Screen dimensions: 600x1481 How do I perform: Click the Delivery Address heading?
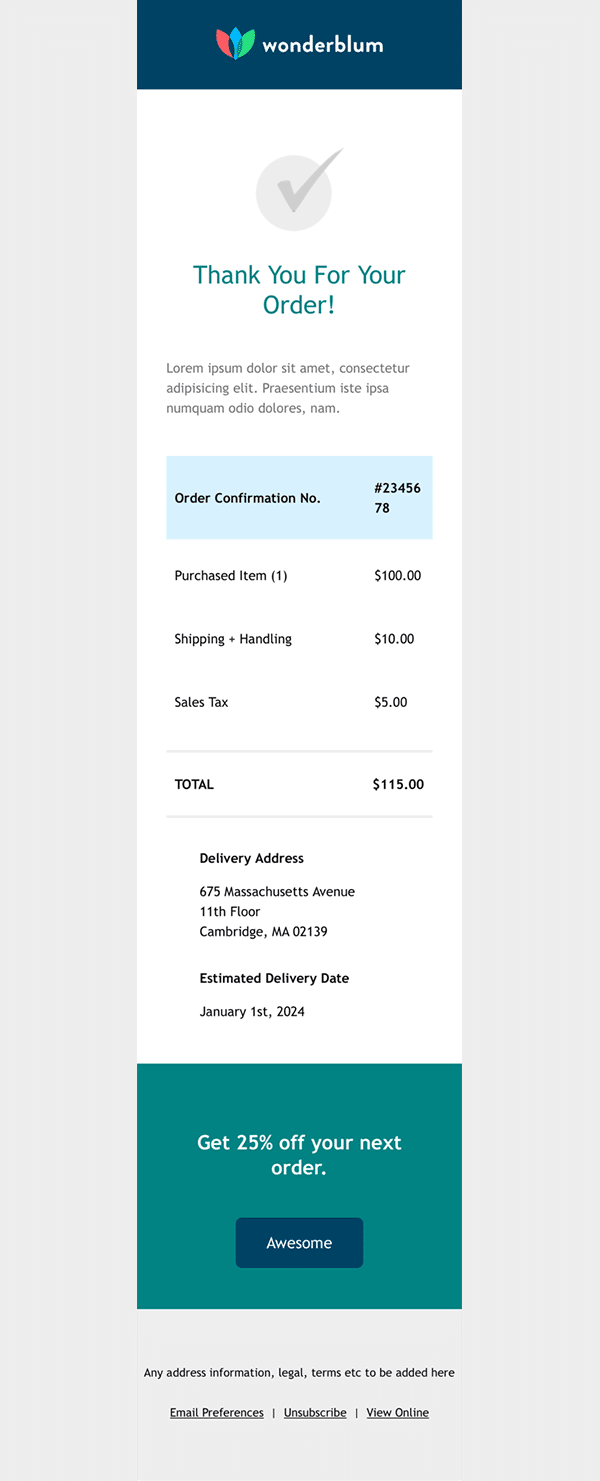(252, 858)
